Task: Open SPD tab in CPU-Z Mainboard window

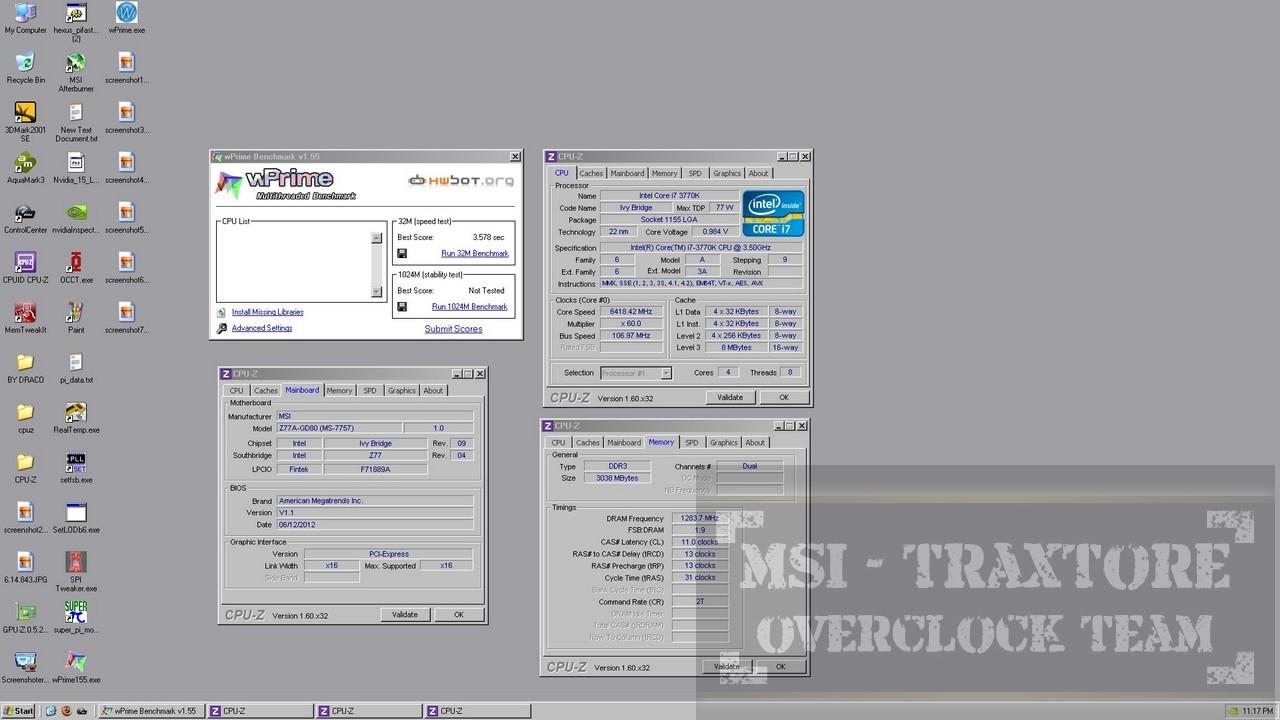Action: click(x=370, y=391)
